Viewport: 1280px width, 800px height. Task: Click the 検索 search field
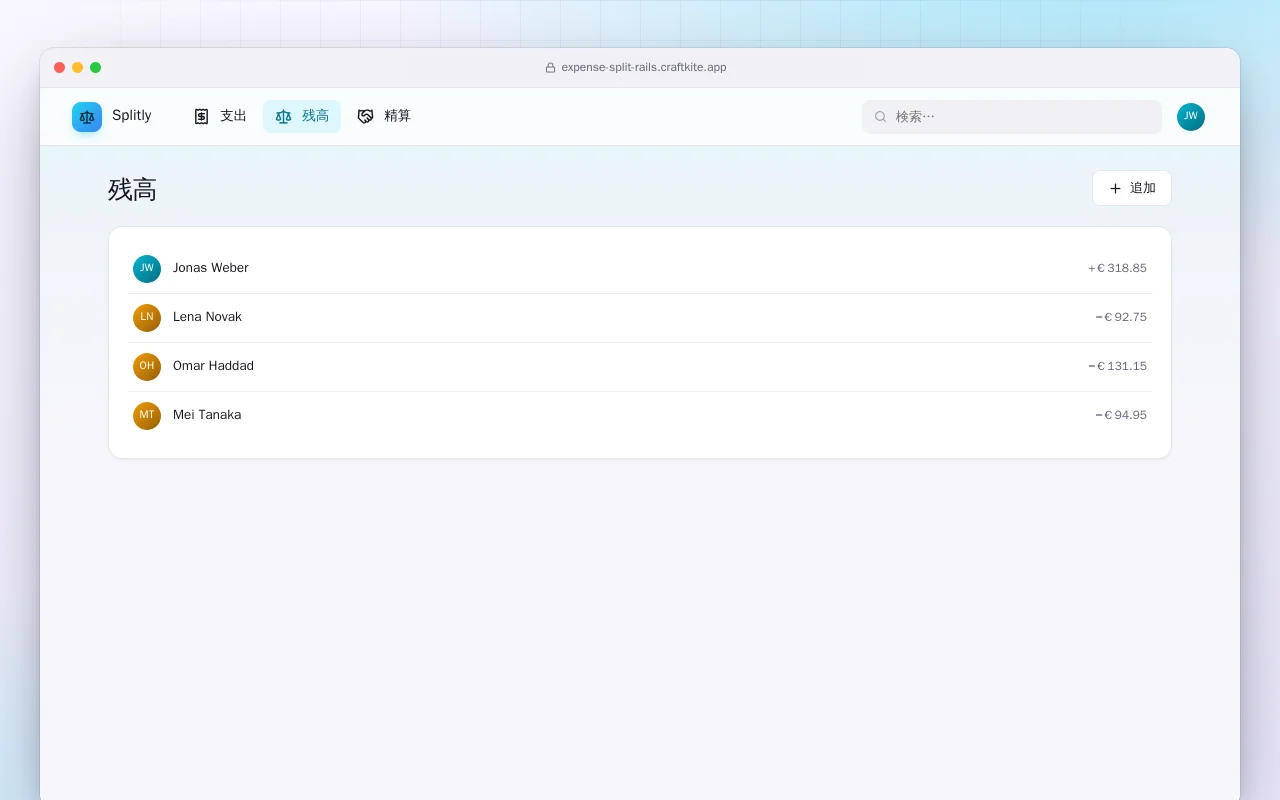click(x=1012, y=117)
